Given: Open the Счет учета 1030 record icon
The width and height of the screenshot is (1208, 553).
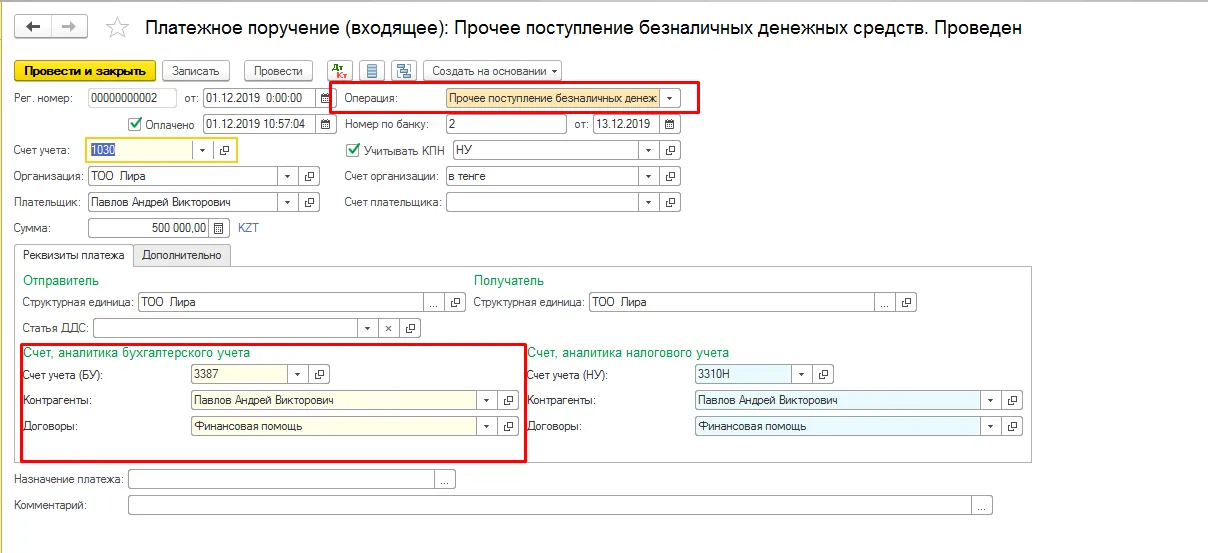Looking at the screenshot, I should [x=225, y=150].
